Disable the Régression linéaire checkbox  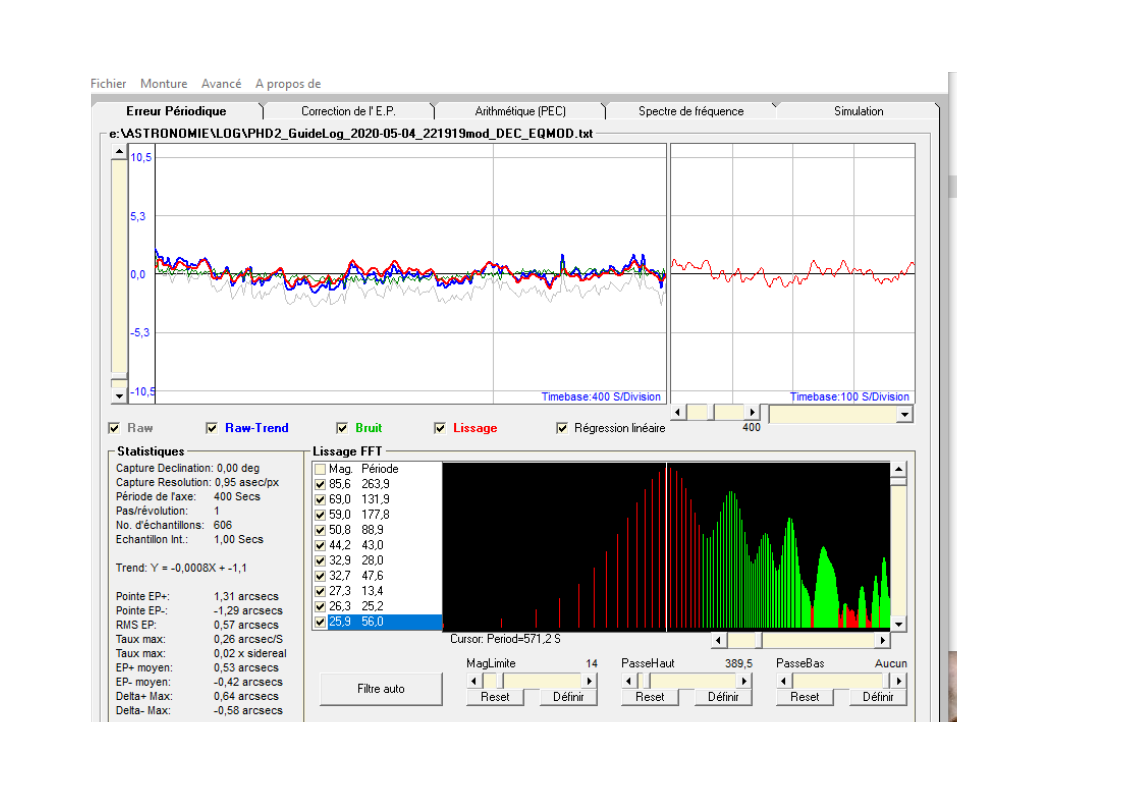click(563, 428)
